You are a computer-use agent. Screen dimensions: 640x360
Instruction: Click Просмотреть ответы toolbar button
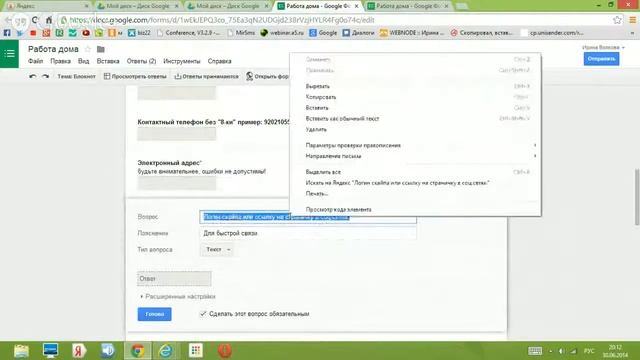coord(135,76)
